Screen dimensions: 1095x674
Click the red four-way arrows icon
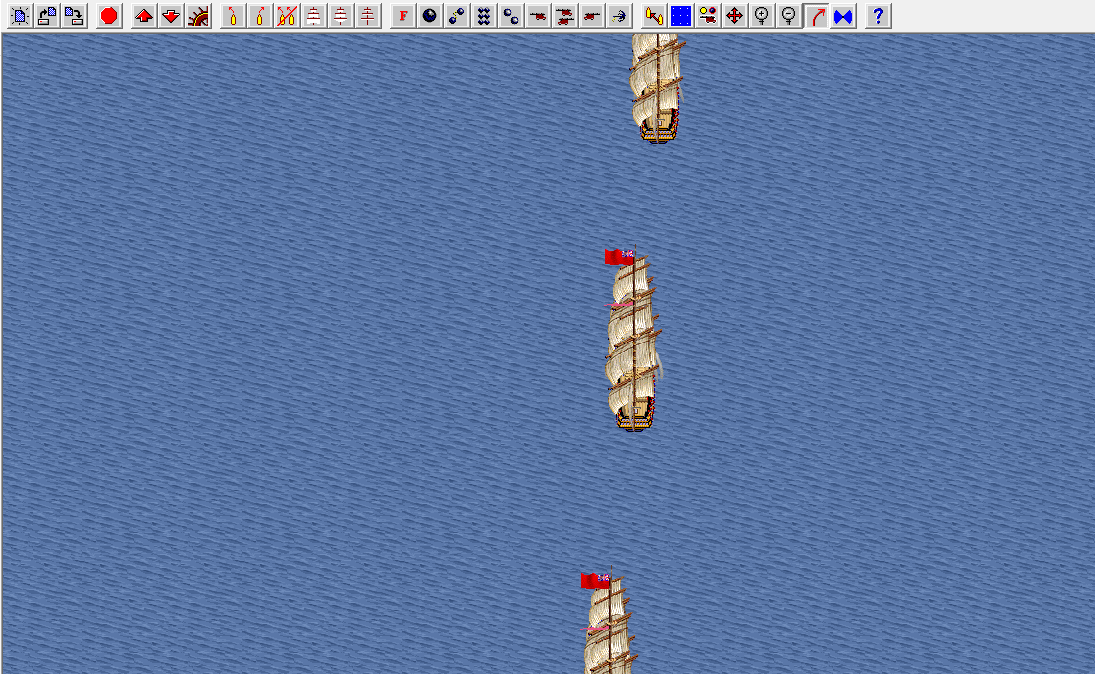735,16
